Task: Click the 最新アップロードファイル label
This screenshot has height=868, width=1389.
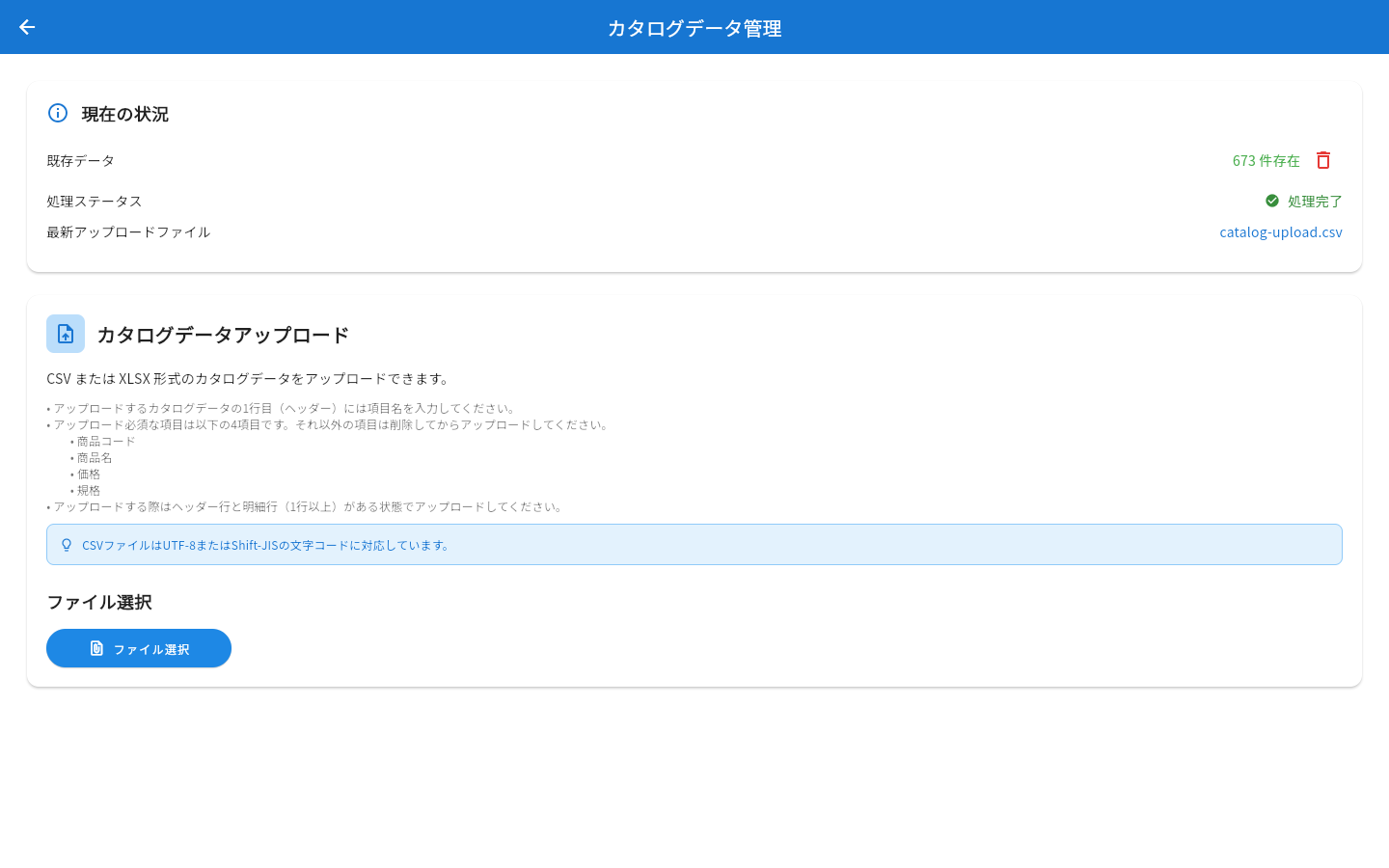Action: [128, 231]
